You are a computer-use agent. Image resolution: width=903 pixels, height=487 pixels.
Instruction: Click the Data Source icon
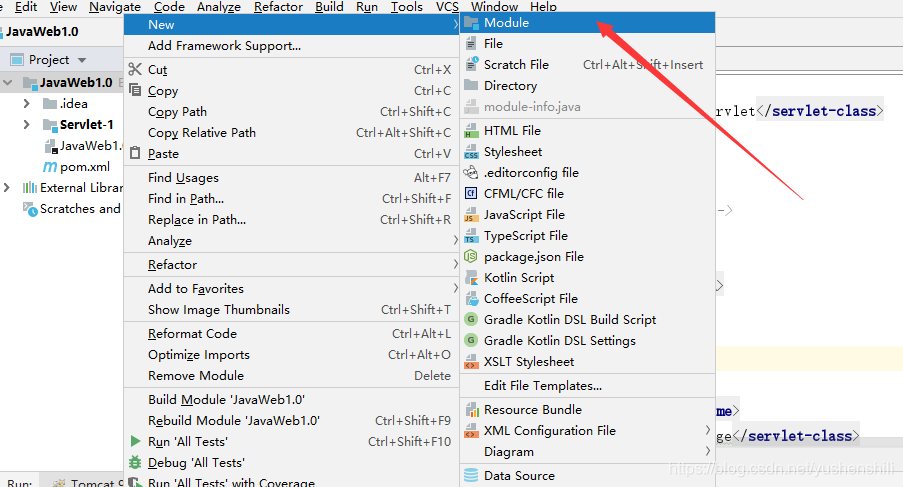coord(471,475)
